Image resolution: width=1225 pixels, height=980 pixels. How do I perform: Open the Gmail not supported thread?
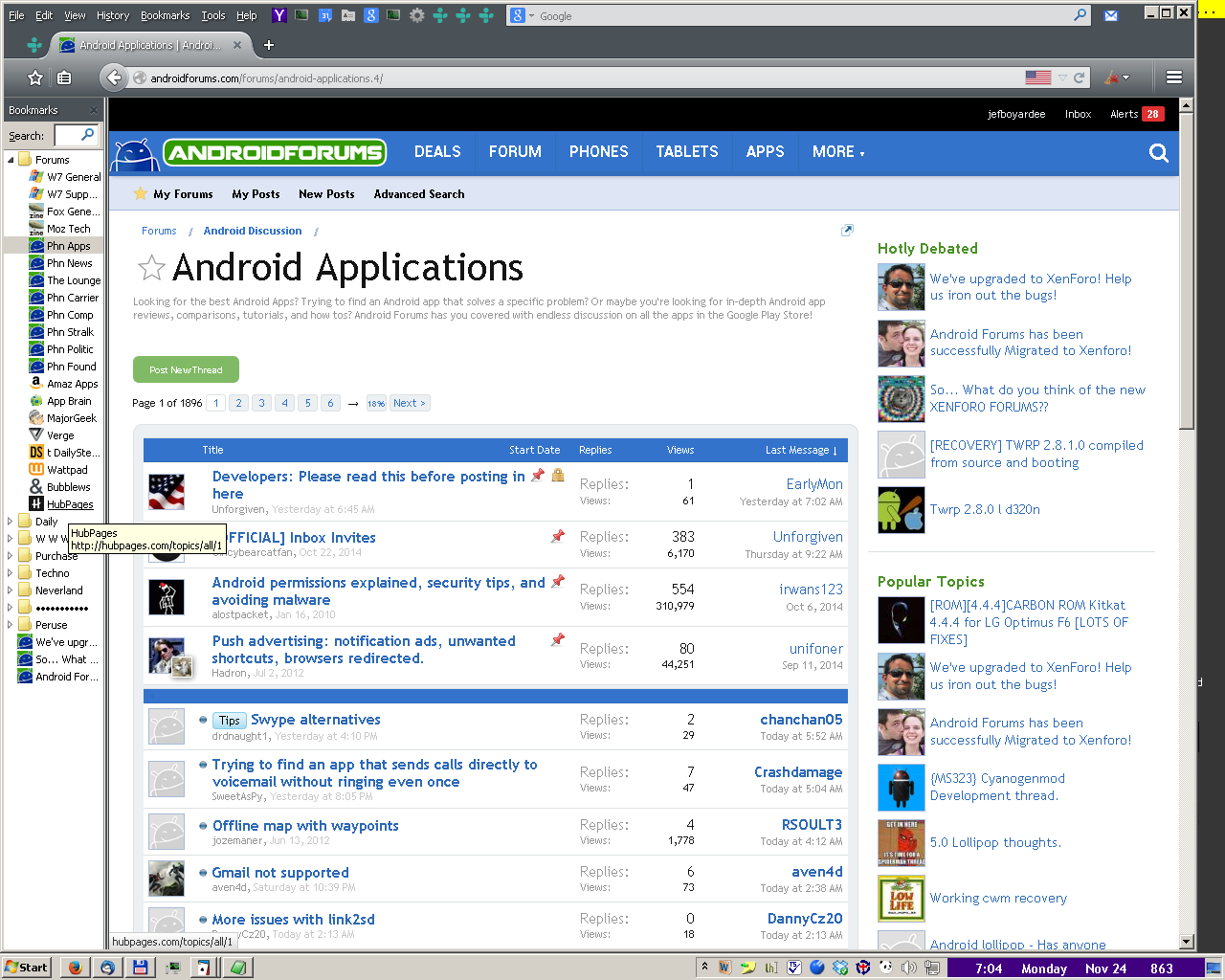click(x=280, y=873)
